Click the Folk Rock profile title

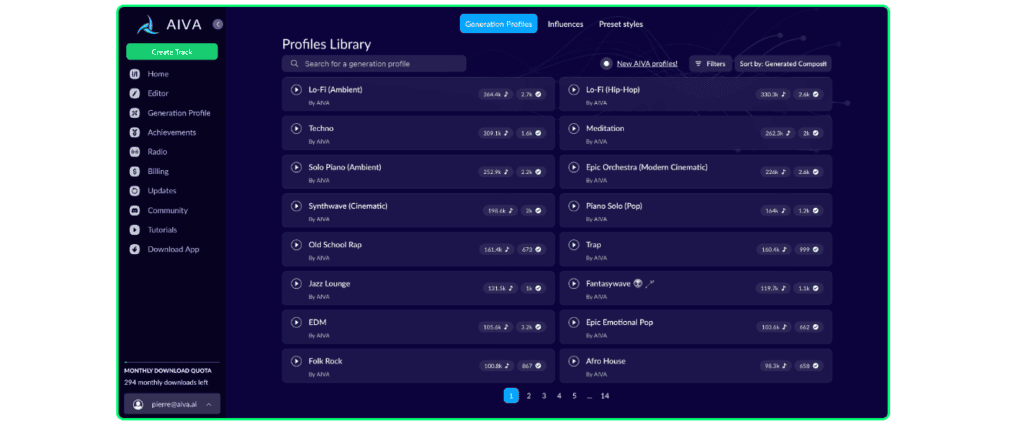click(x=325, y=361)
